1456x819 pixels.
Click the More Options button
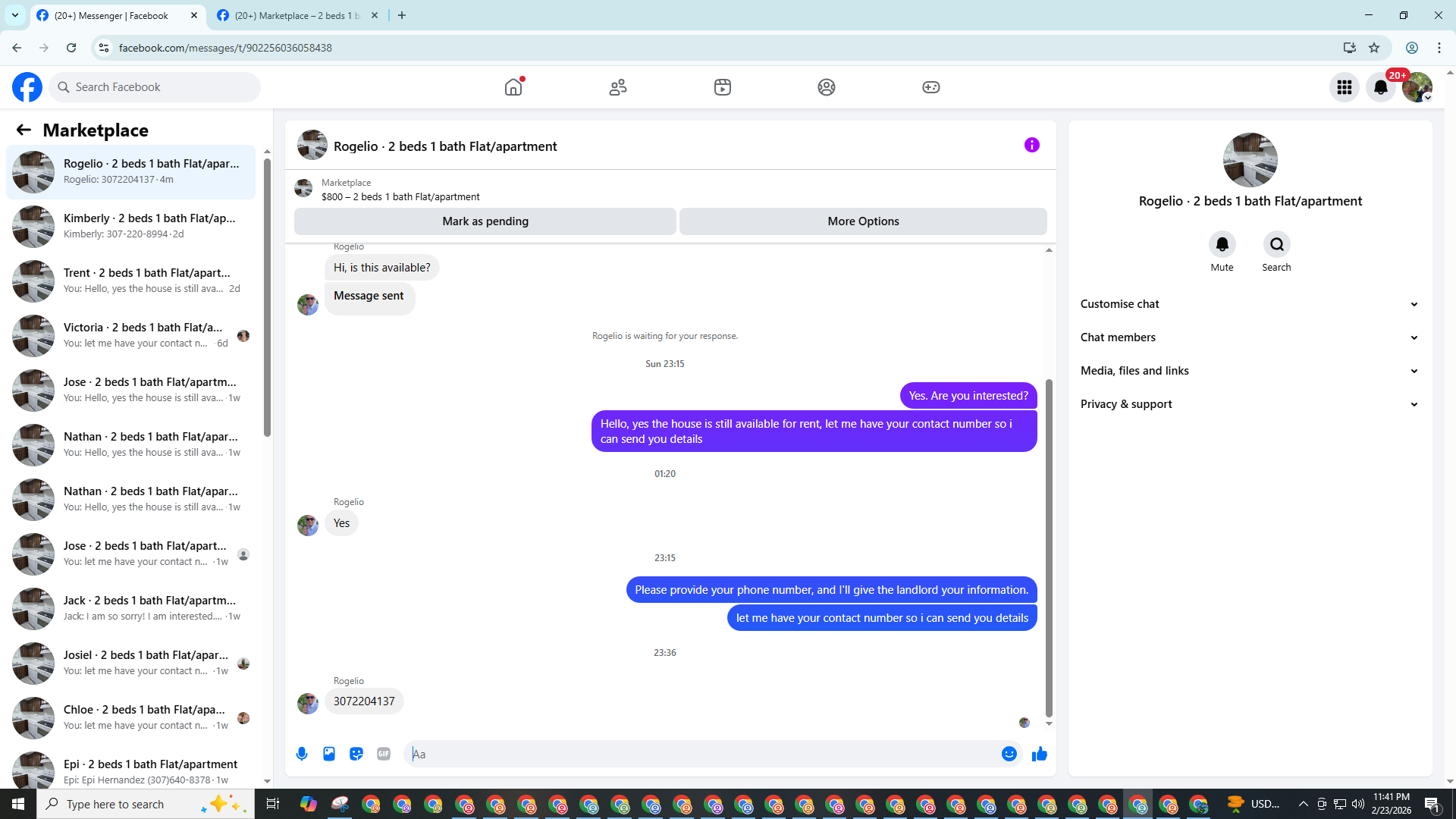point(863,221)
